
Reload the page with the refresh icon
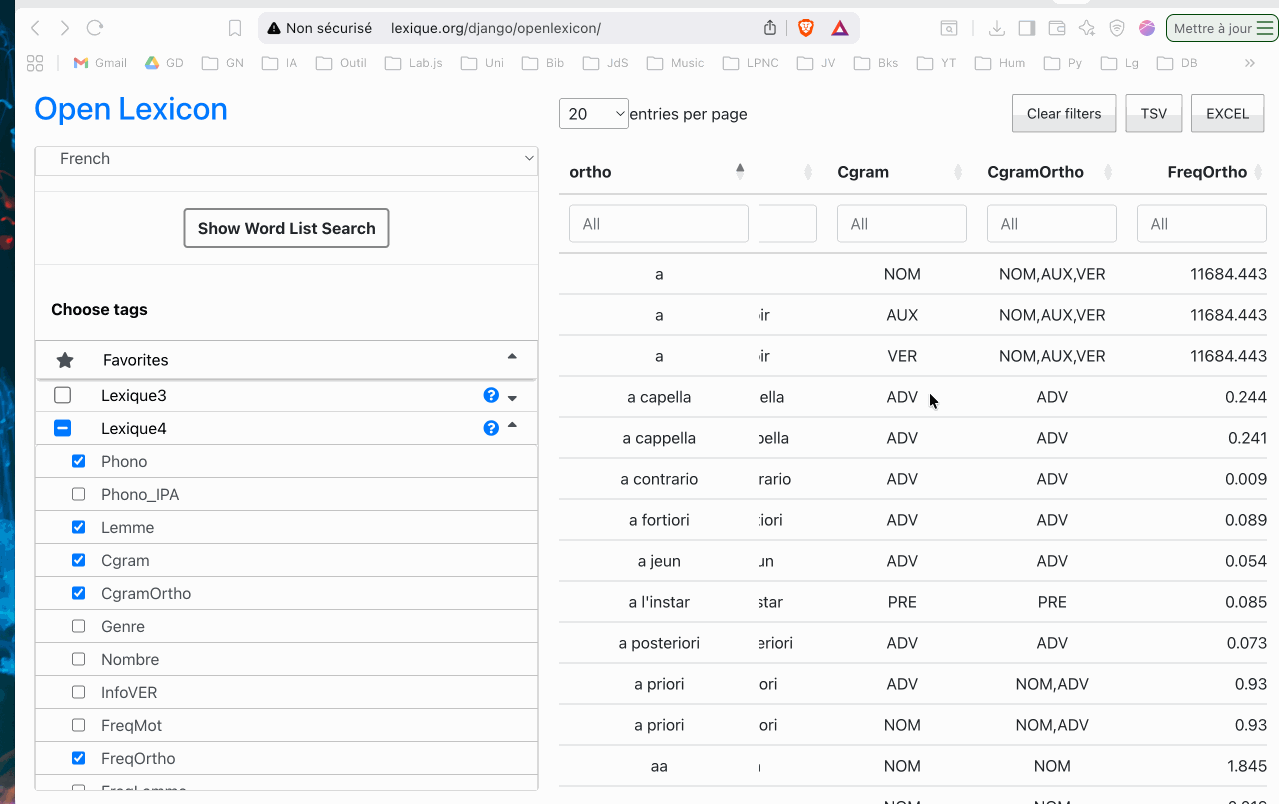(95, 28)
